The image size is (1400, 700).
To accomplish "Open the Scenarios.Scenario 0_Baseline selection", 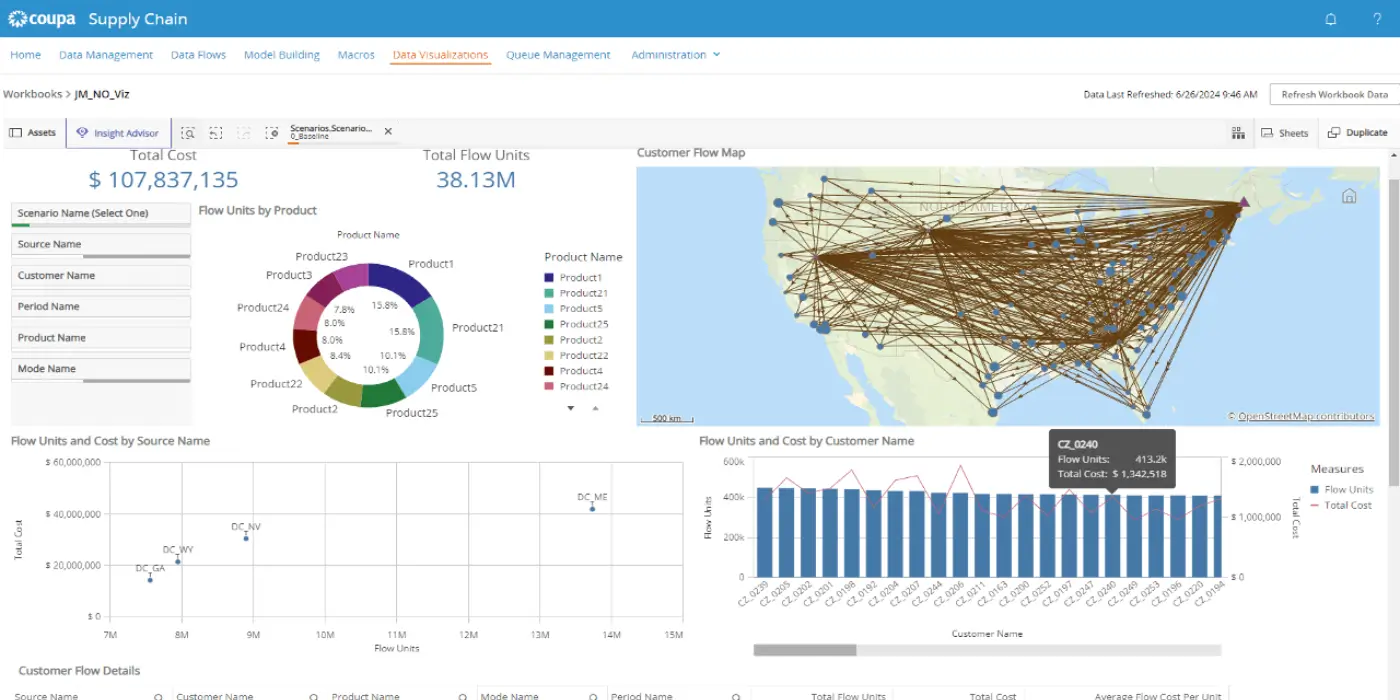I will point(331,132).
